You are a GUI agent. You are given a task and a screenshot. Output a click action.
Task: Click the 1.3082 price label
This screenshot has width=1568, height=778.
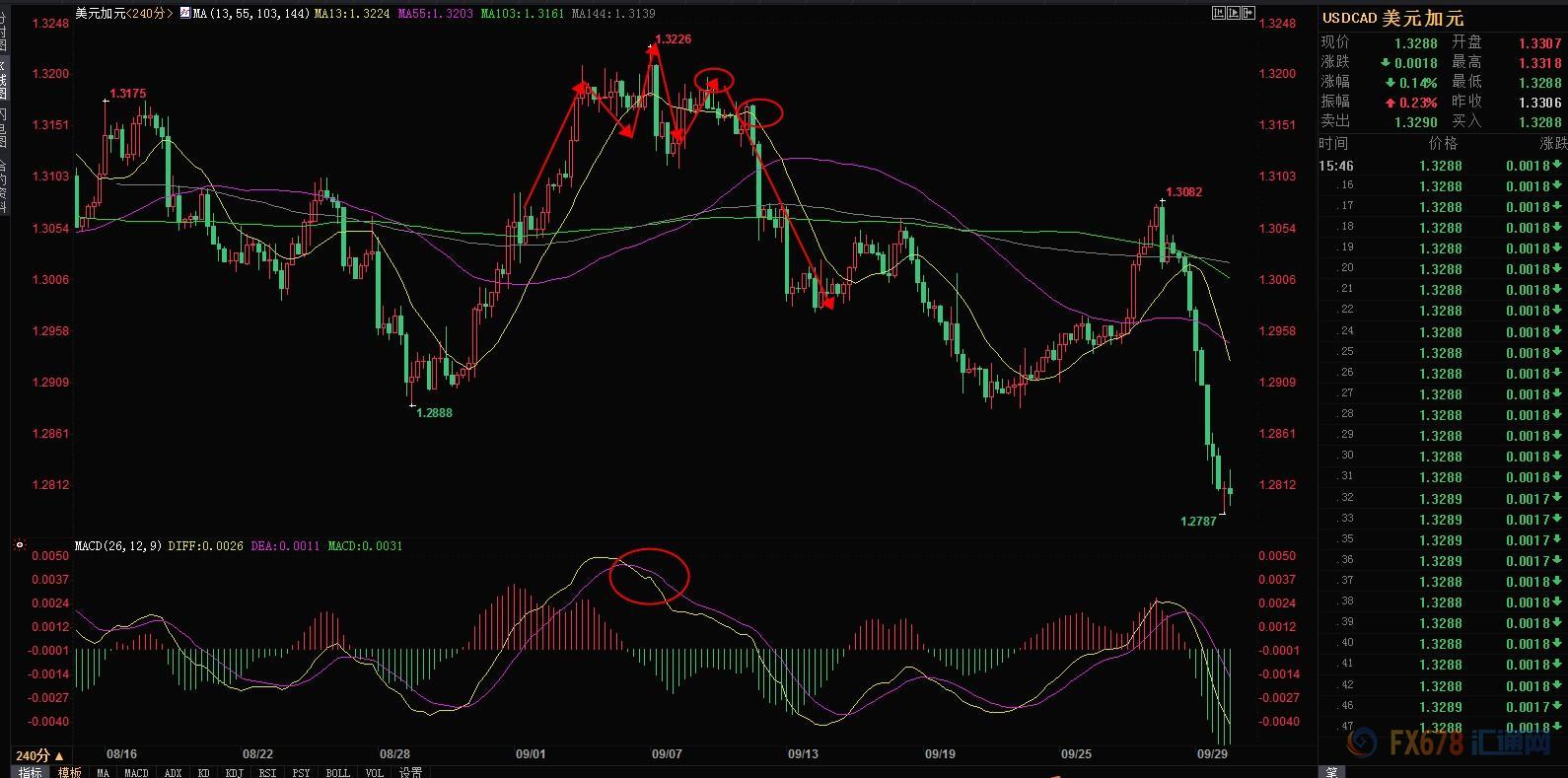pyautogui.click(x=1183, y=192)
